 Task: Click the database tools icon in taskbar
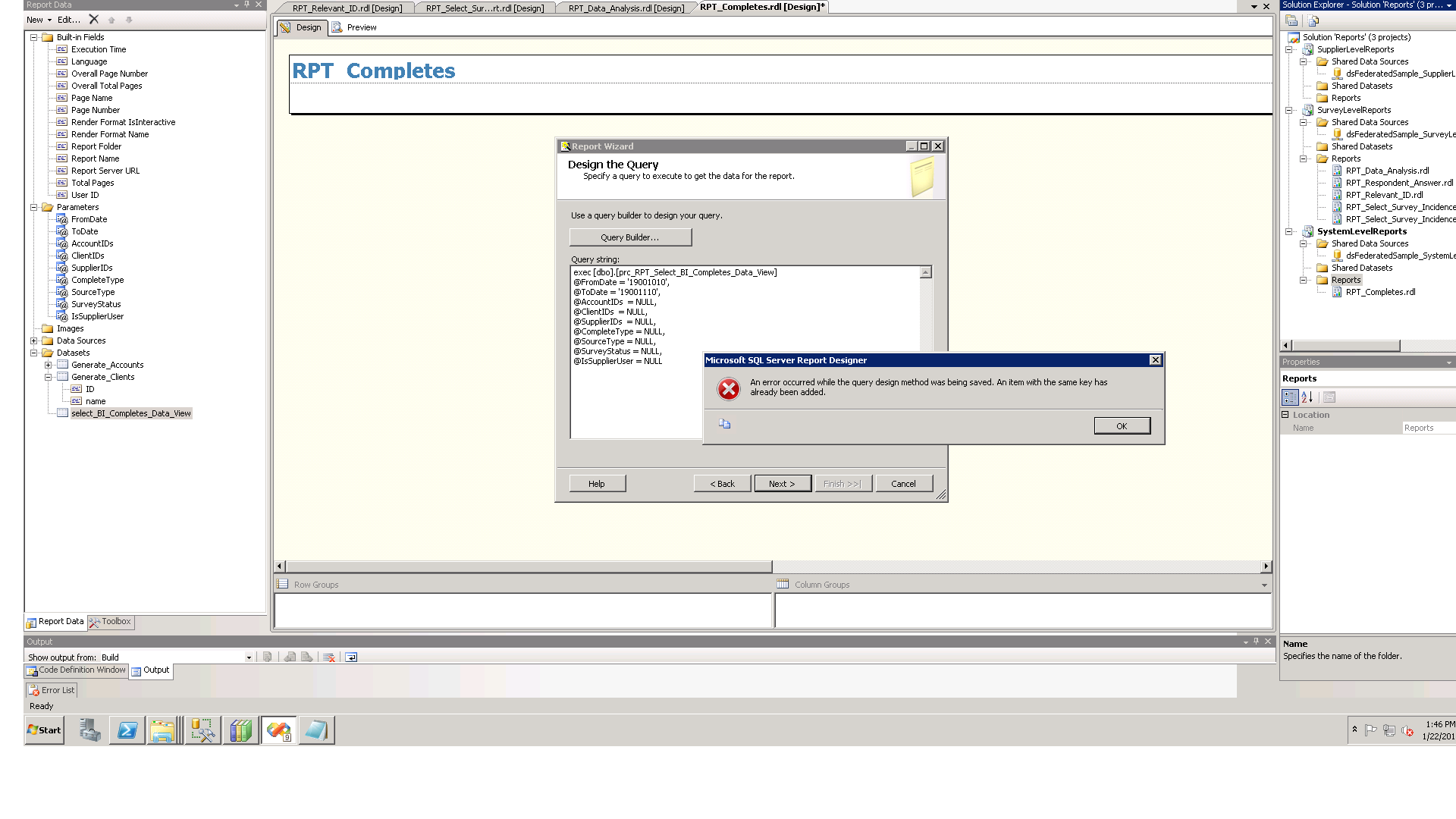(202, 730)
